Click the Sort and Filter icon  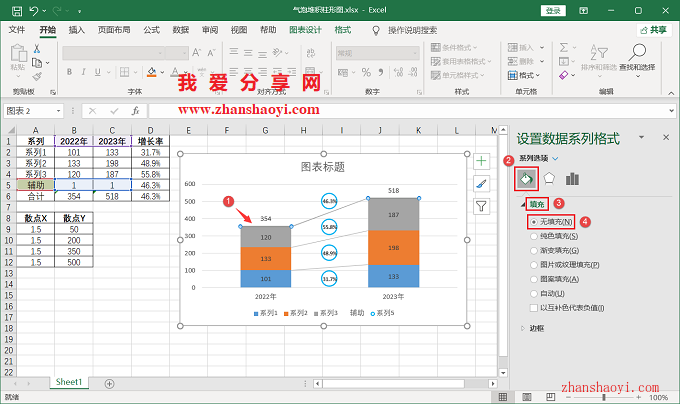(x=599, y=53)
